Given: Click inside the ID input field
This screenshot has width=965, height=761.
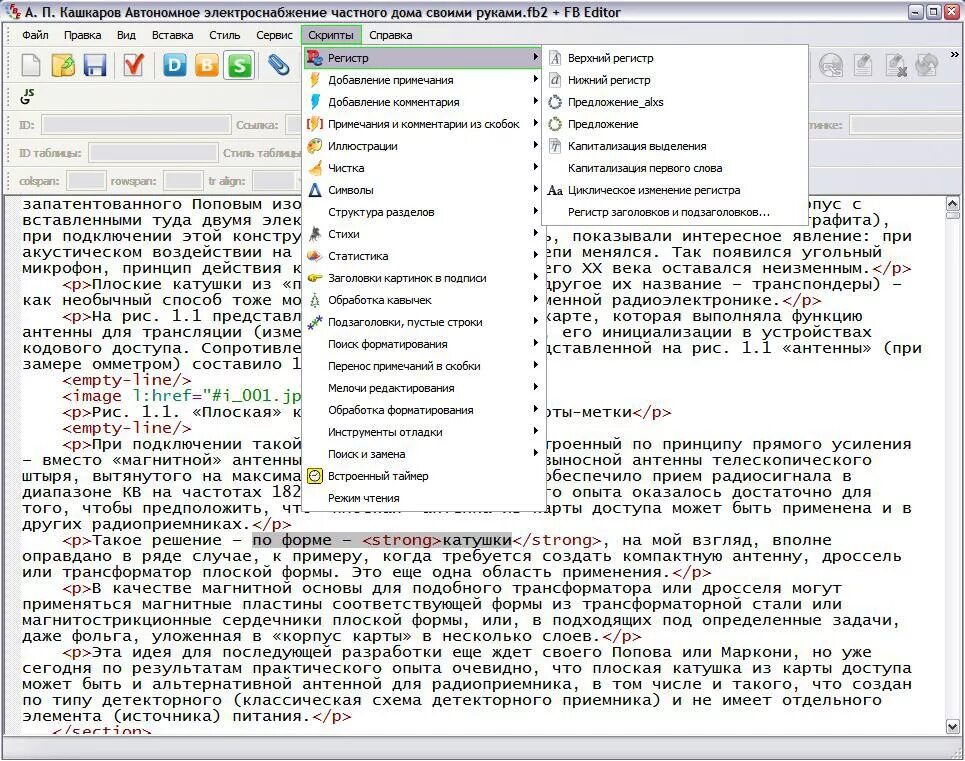Looking at the screenshot, I should pyautogui.click(x=136, y=125).
